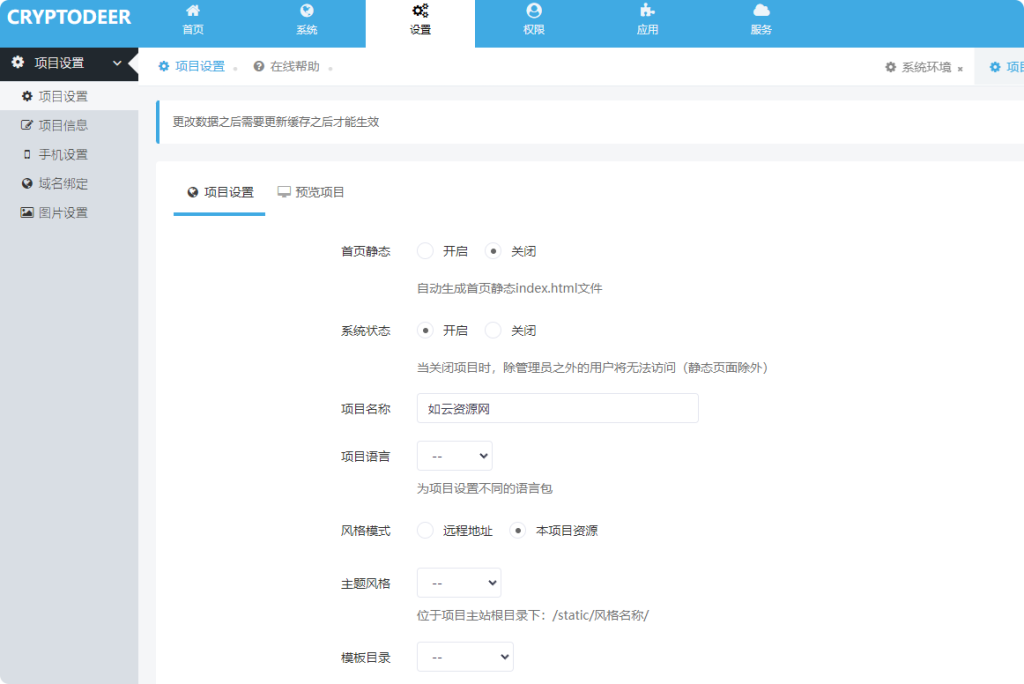Viewport: 1024px width, 684px height.
Task: Open 图片设置 using the image icon
Action: 29,212
